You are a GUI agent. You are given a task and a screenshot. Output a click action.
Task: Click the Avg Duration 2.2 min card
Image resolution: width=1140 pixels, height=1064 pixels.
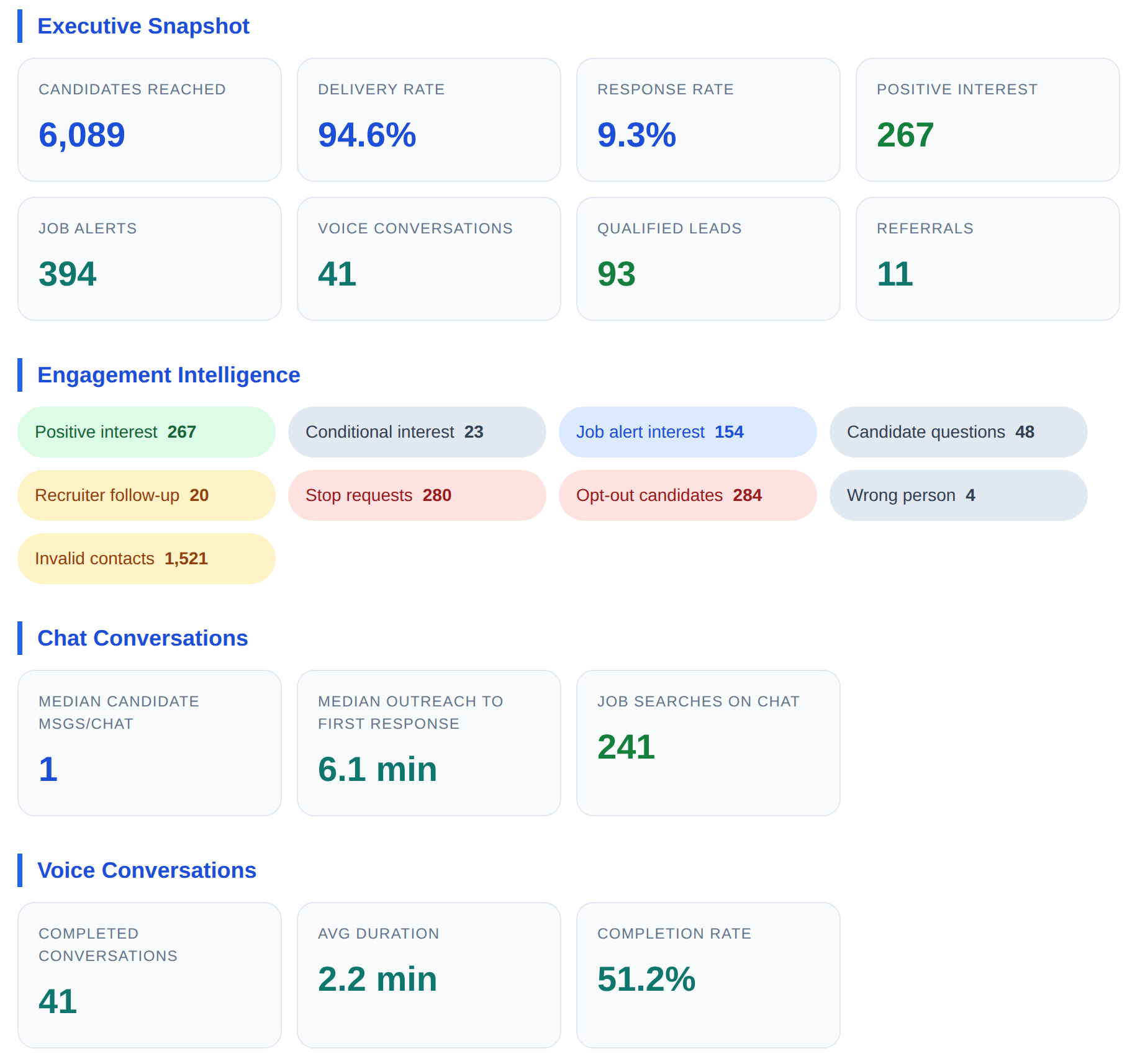tap(429, 975)
